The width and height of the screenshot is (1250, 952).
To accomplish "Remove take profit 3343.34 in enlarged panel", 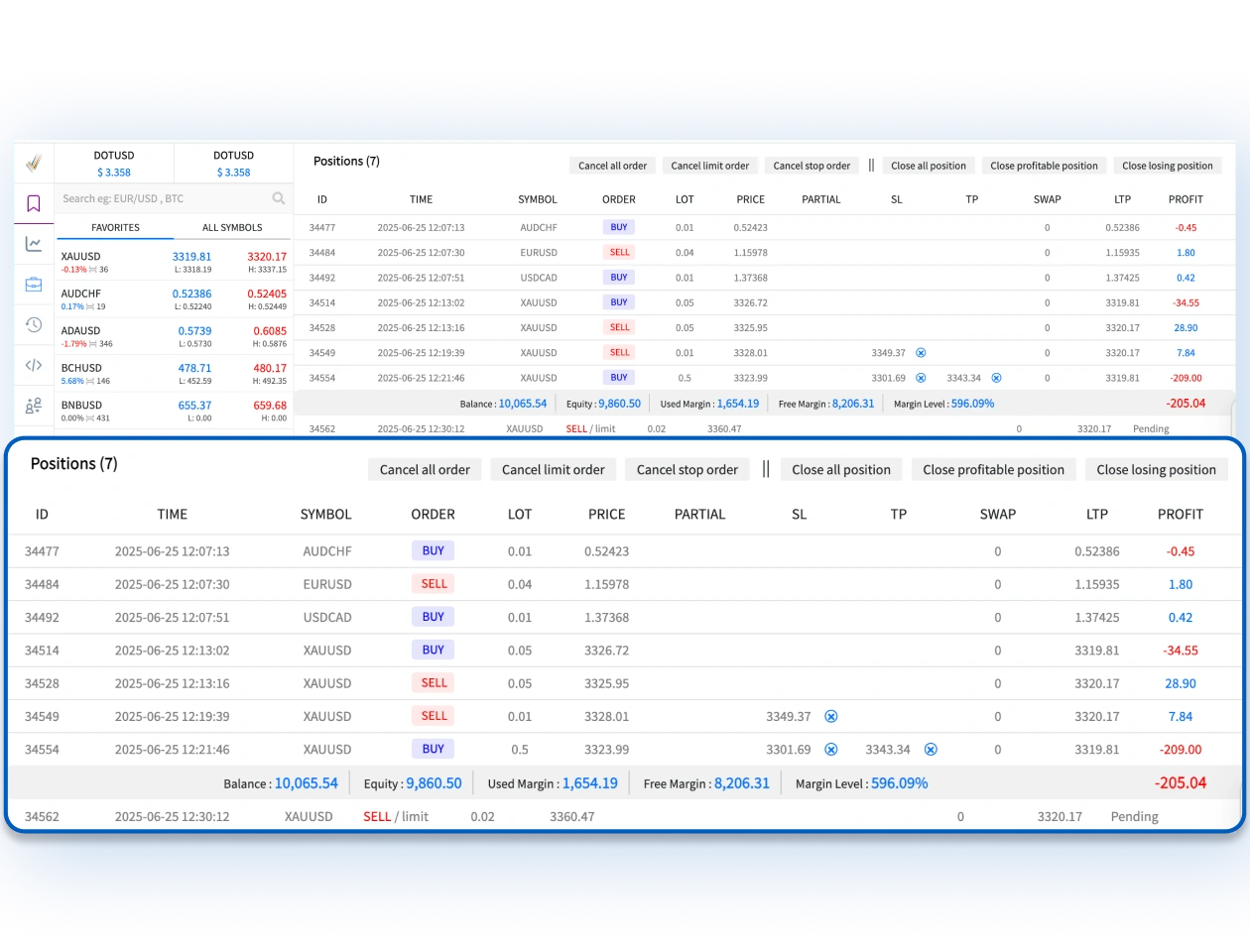I will [931, 750].
